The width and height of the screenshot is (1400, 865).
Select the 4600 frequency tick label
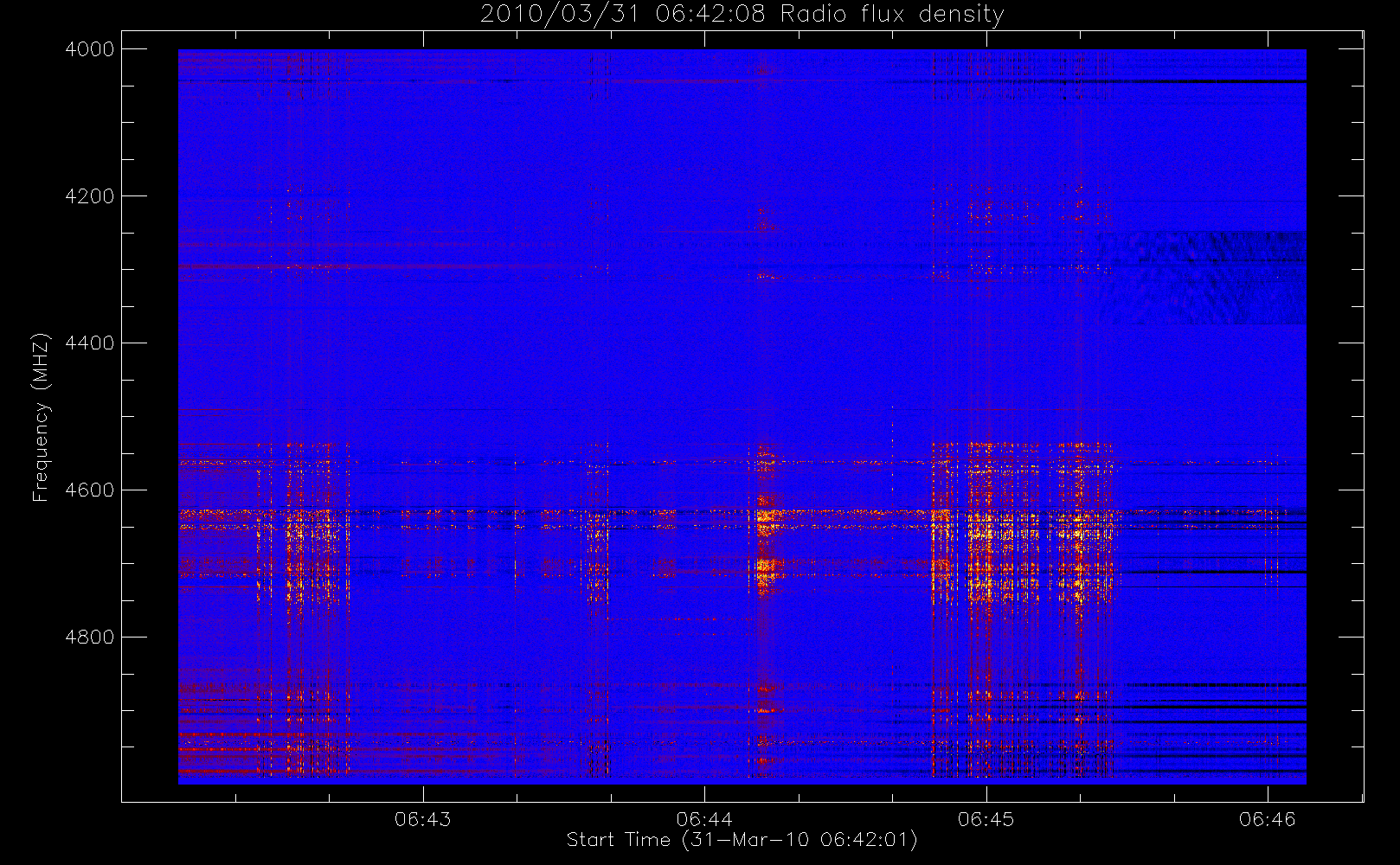point(90,490)
